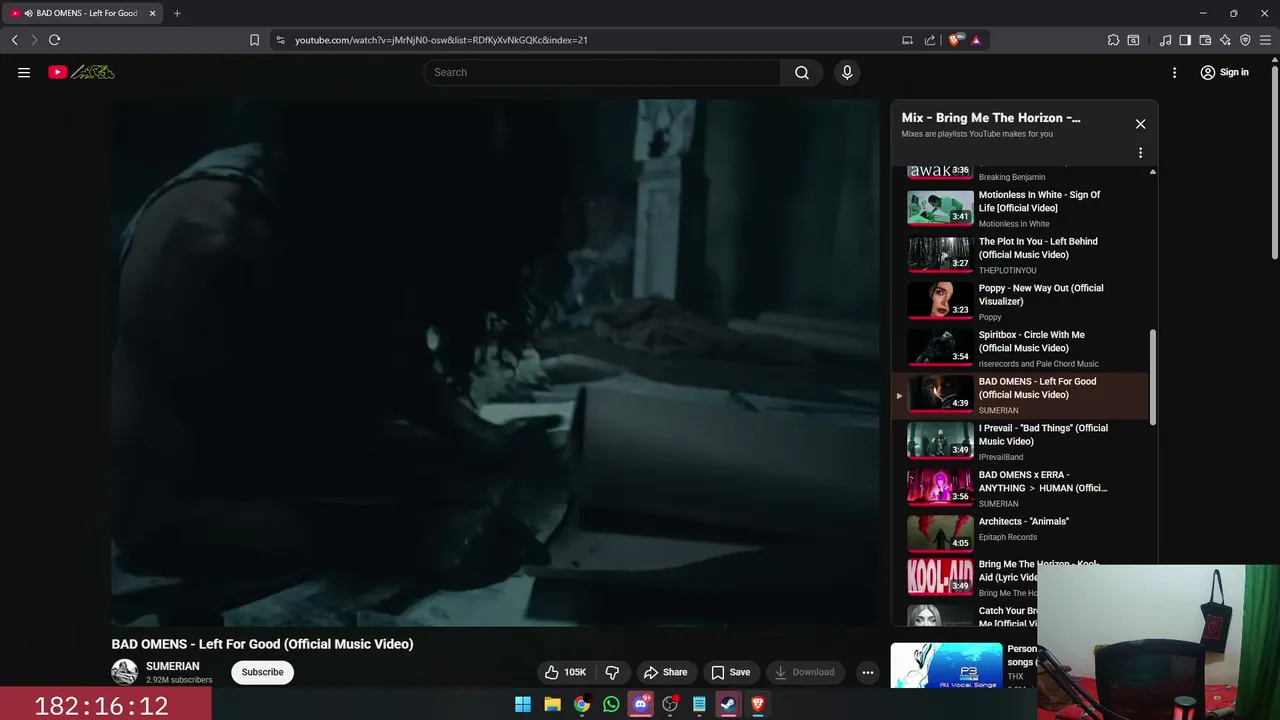The image size is (1280, 720).
Task: Open Discord from the taskbar
Action: click(x=641, y=704)
